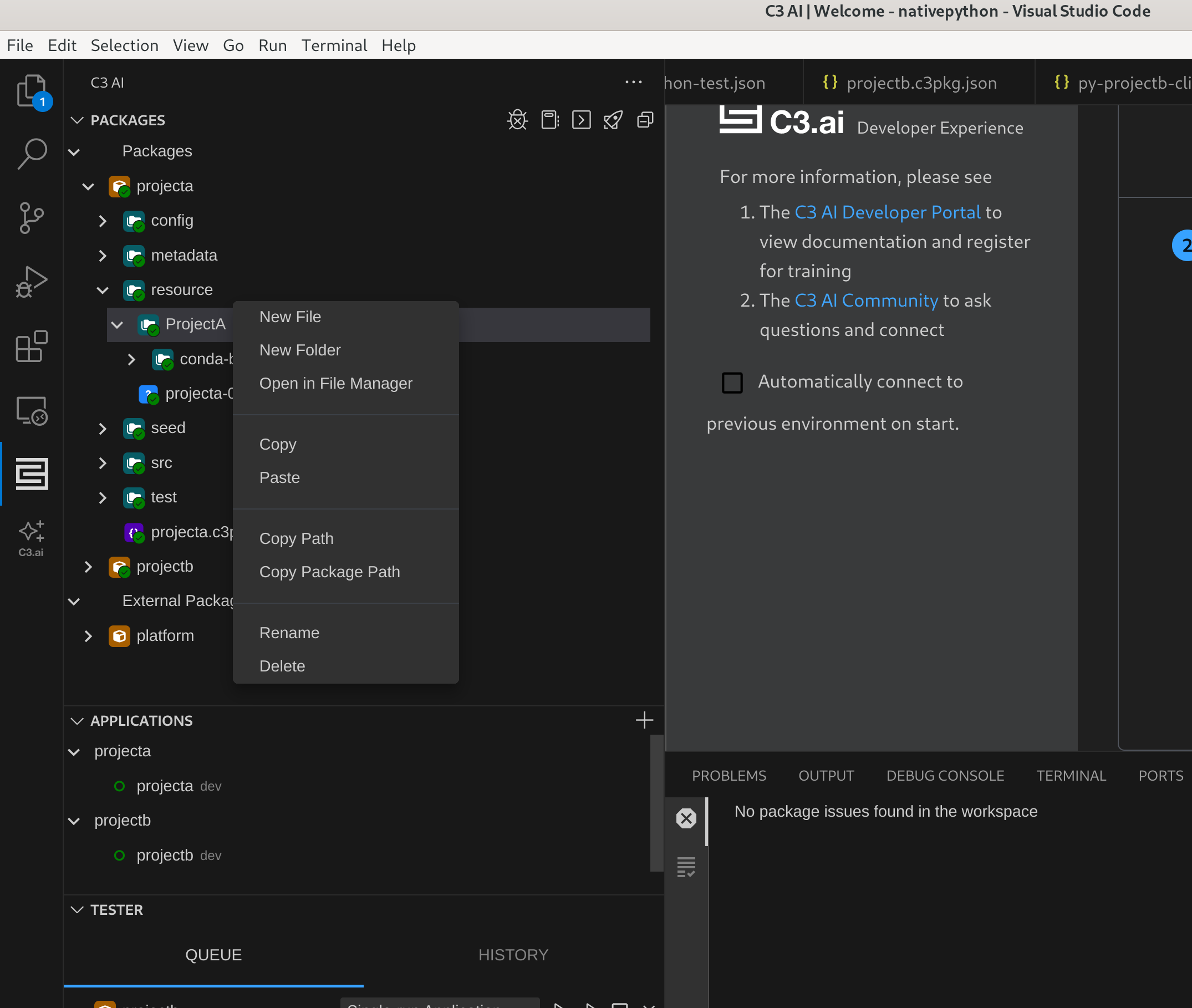
Task: Open the Search view
Action: [x=32, y=153]
